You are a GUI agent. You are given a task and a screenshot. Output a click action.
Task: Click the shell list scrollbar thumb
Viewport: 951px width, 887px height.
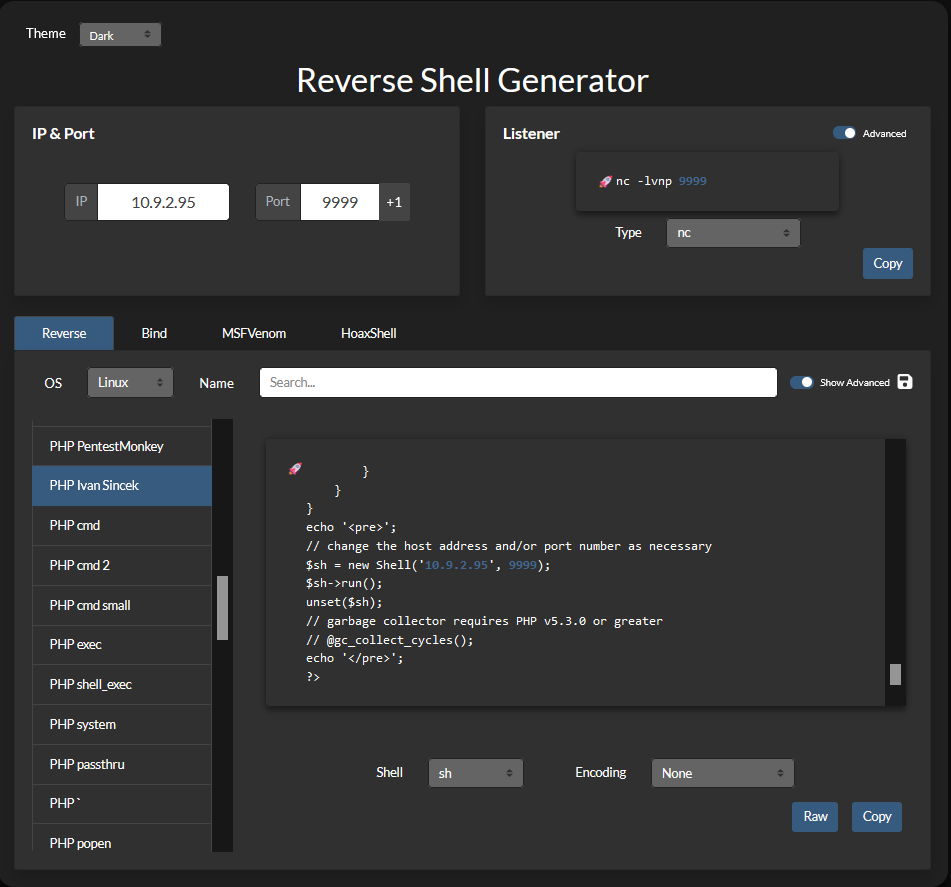[223, 608]
